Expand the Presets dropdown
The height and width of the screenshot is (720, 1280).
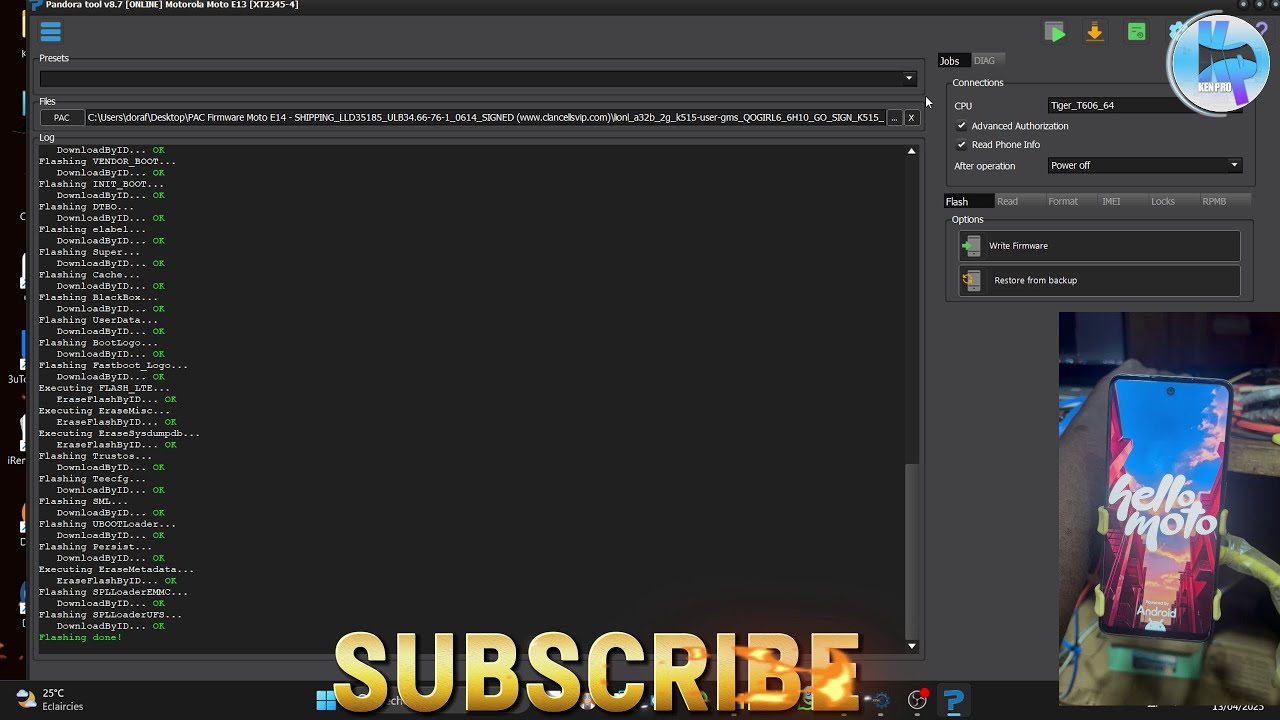(x=908, y=79)
